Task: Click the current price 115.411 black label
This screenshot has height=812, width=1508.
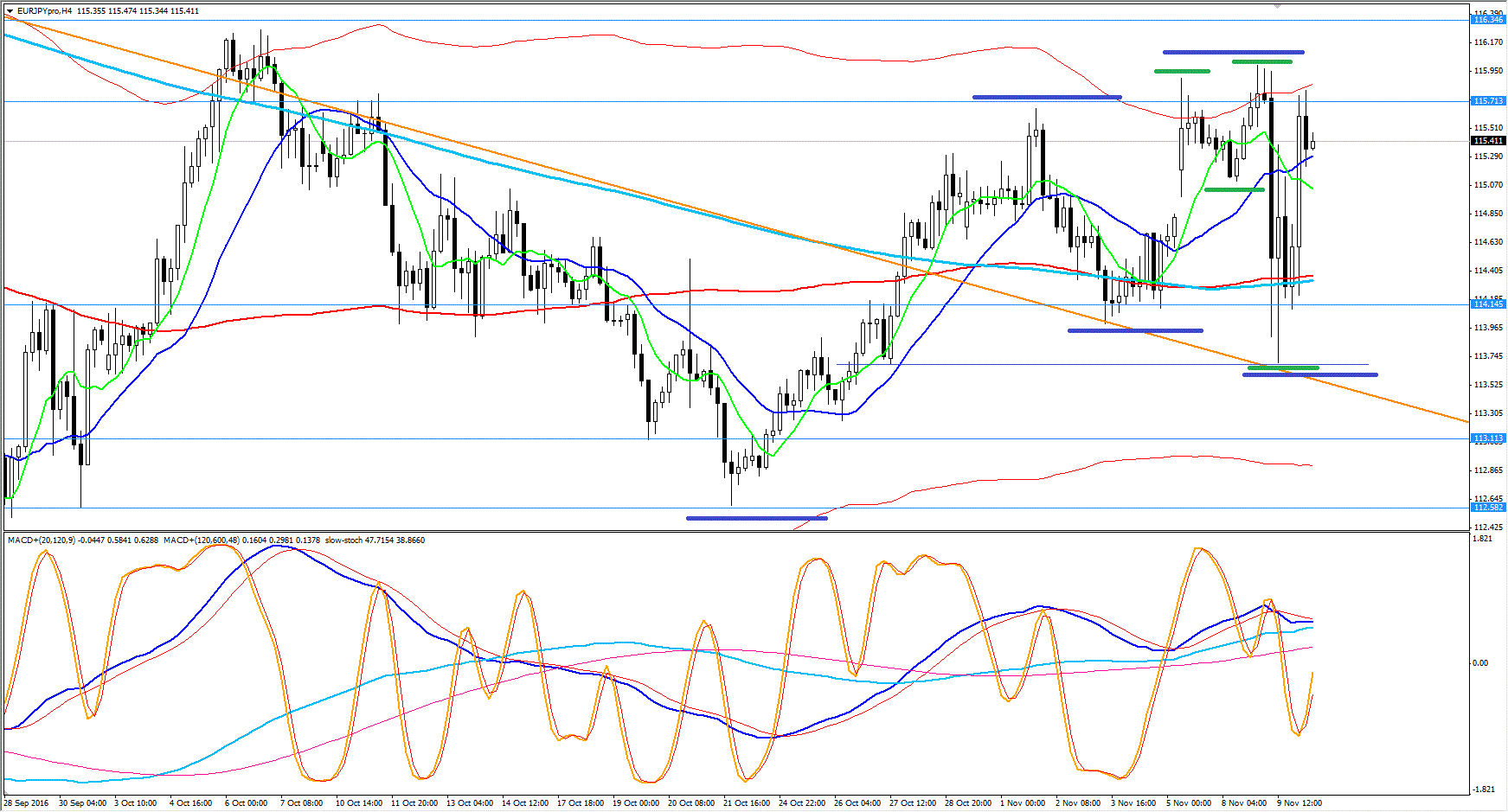Action: [1488, 141]
